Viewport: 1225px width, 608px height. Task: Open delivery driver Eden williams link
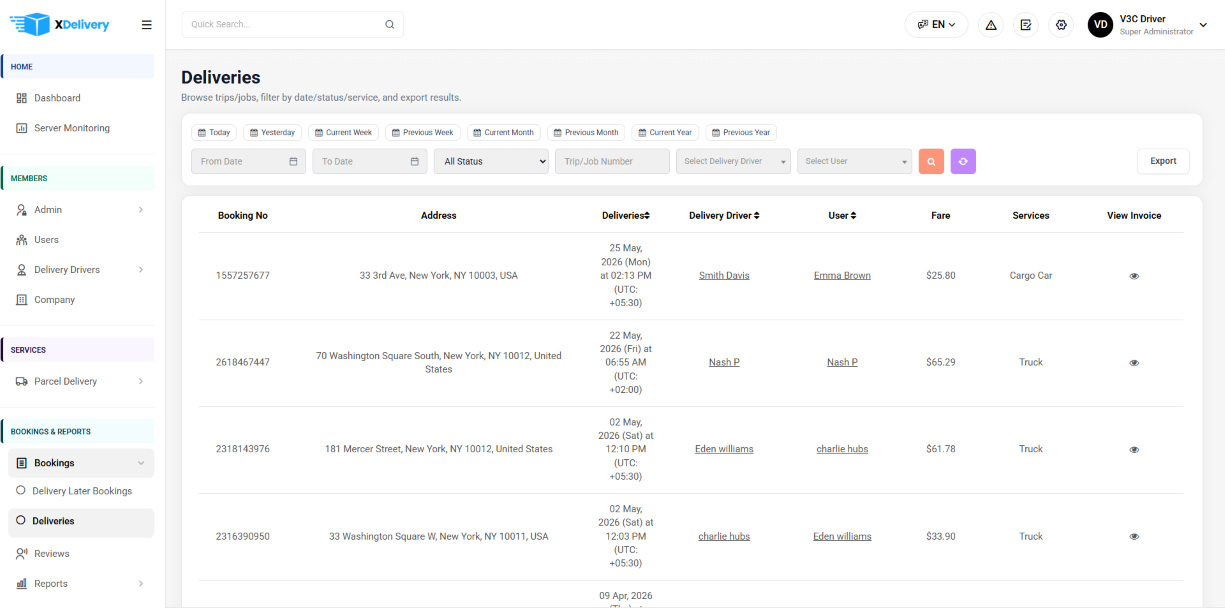[x=724, y=450]
